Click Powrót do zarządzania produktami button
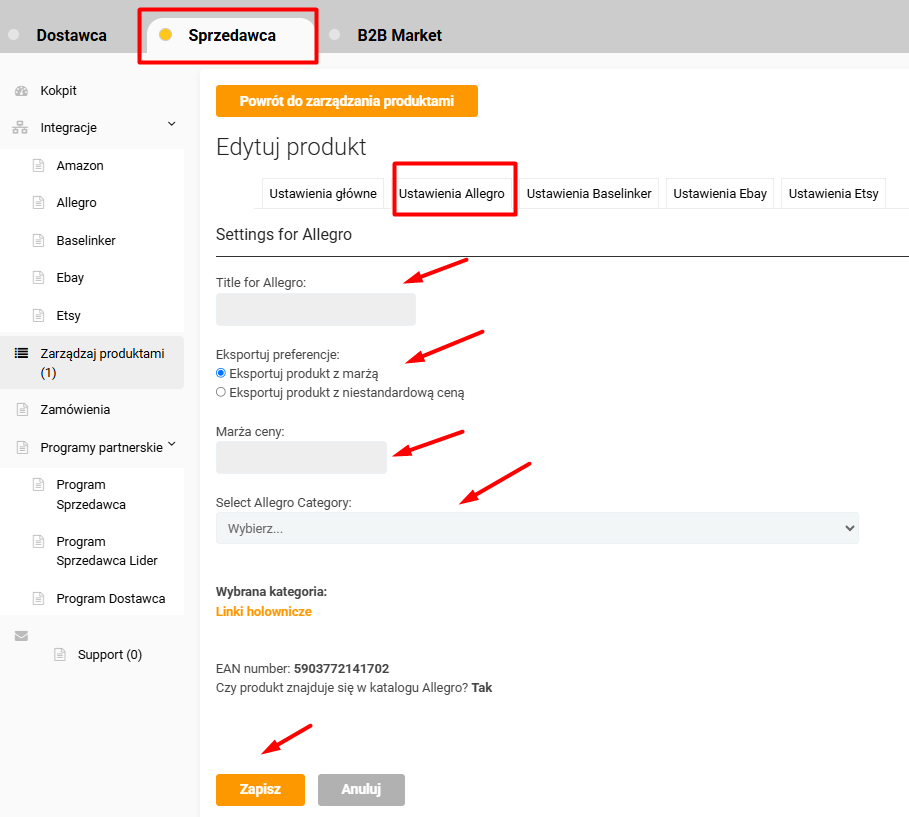Viewport: 909px width, 817px height. point(347,101)
